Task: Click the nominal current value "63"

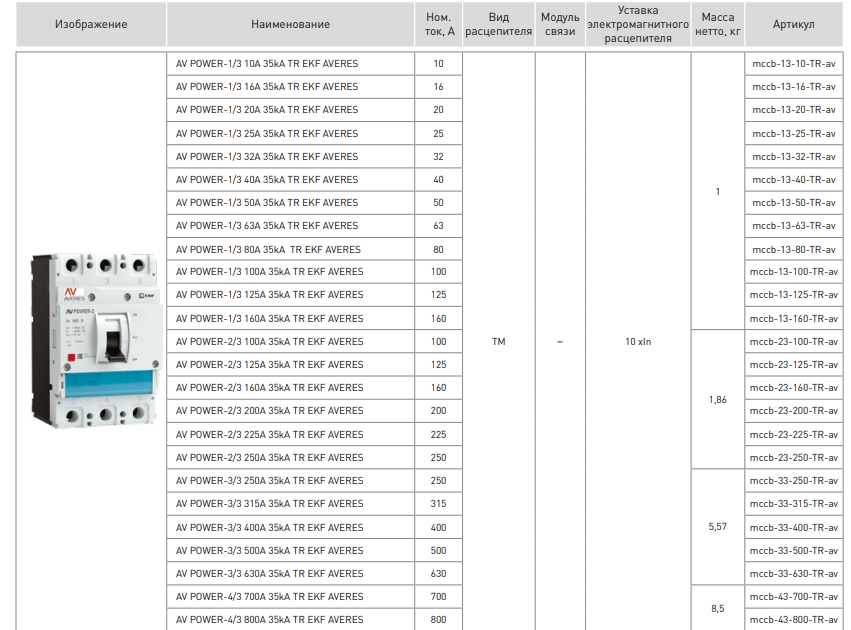Action: pos(439,226)
